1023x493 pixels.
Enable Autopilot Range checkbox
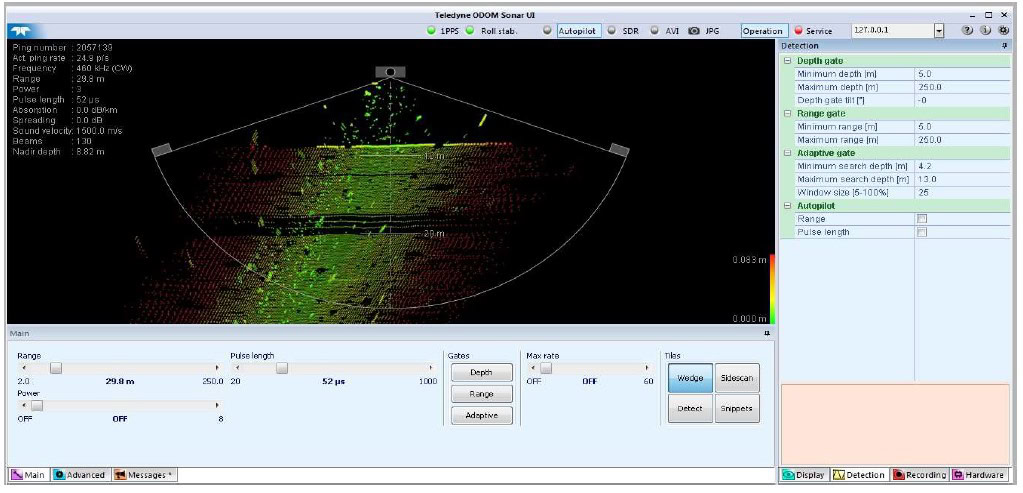pyautogui.click(x=922, y=219)
